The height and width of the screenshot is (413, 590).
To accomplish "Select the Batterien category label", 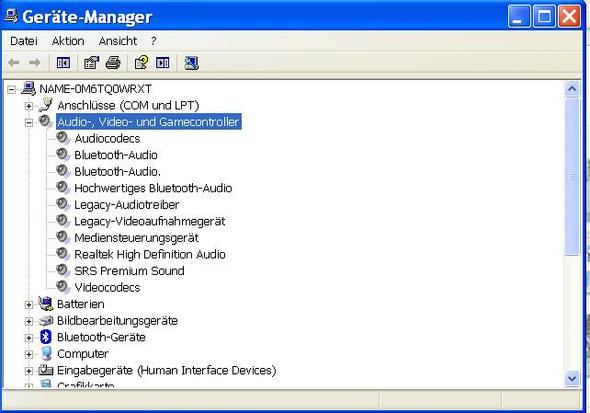I will tap(81, 304).
